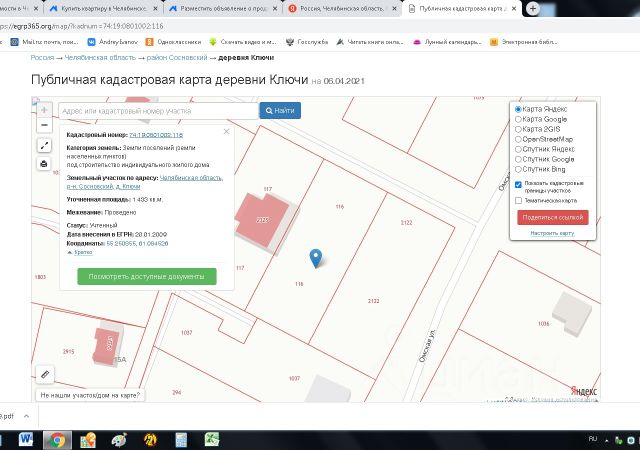Screen dimensions: 640x450
Task: Click the red Поделиться ссылкой button
Action: [x=552, y=216]
